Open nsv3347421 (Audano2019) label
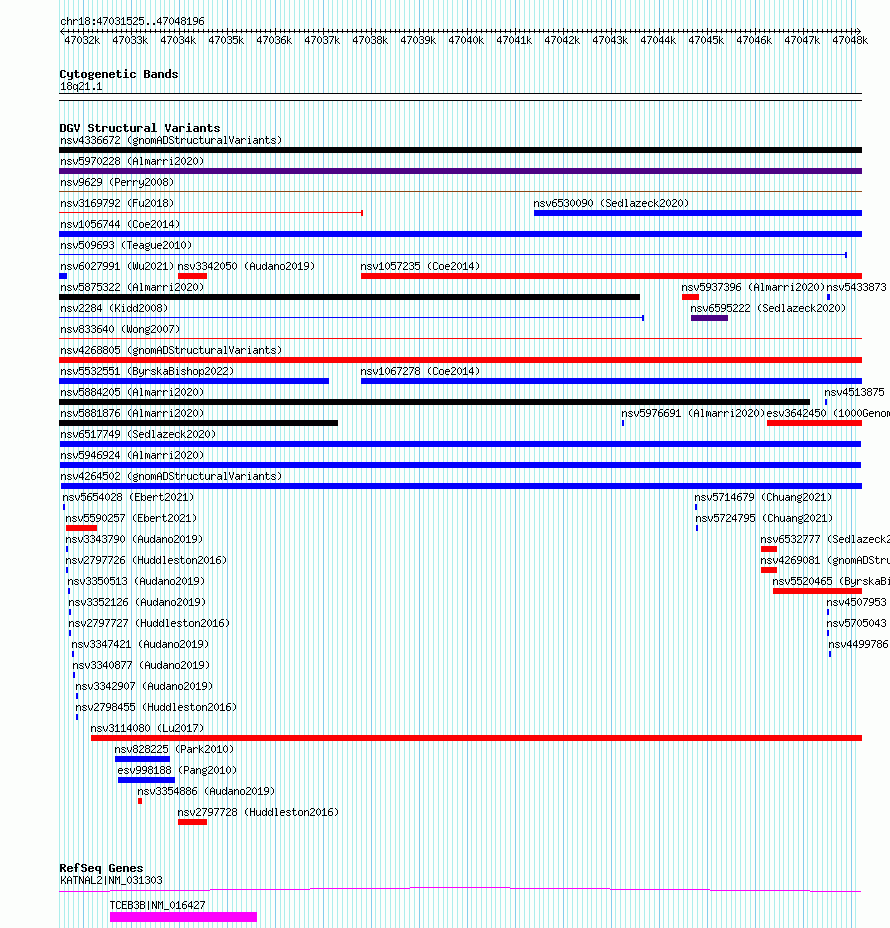Screen dimensions: 890x928 pyautogui.click(x=140, y=645)
